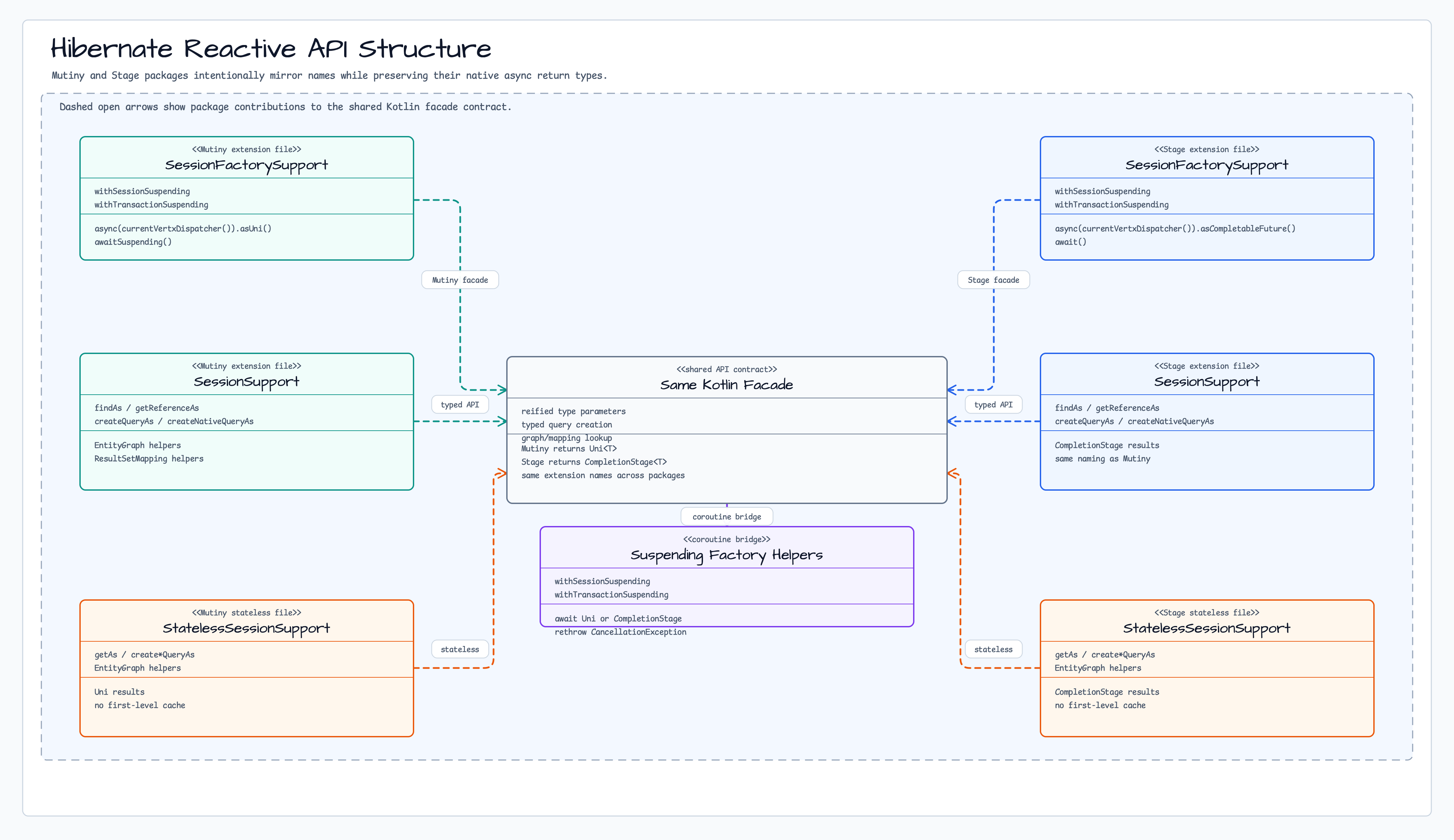Image resolution: width=1454 pixels, height=840 pixels.
Task: Click Mutiny SessionSupport class title
Action: pos(246,382)
